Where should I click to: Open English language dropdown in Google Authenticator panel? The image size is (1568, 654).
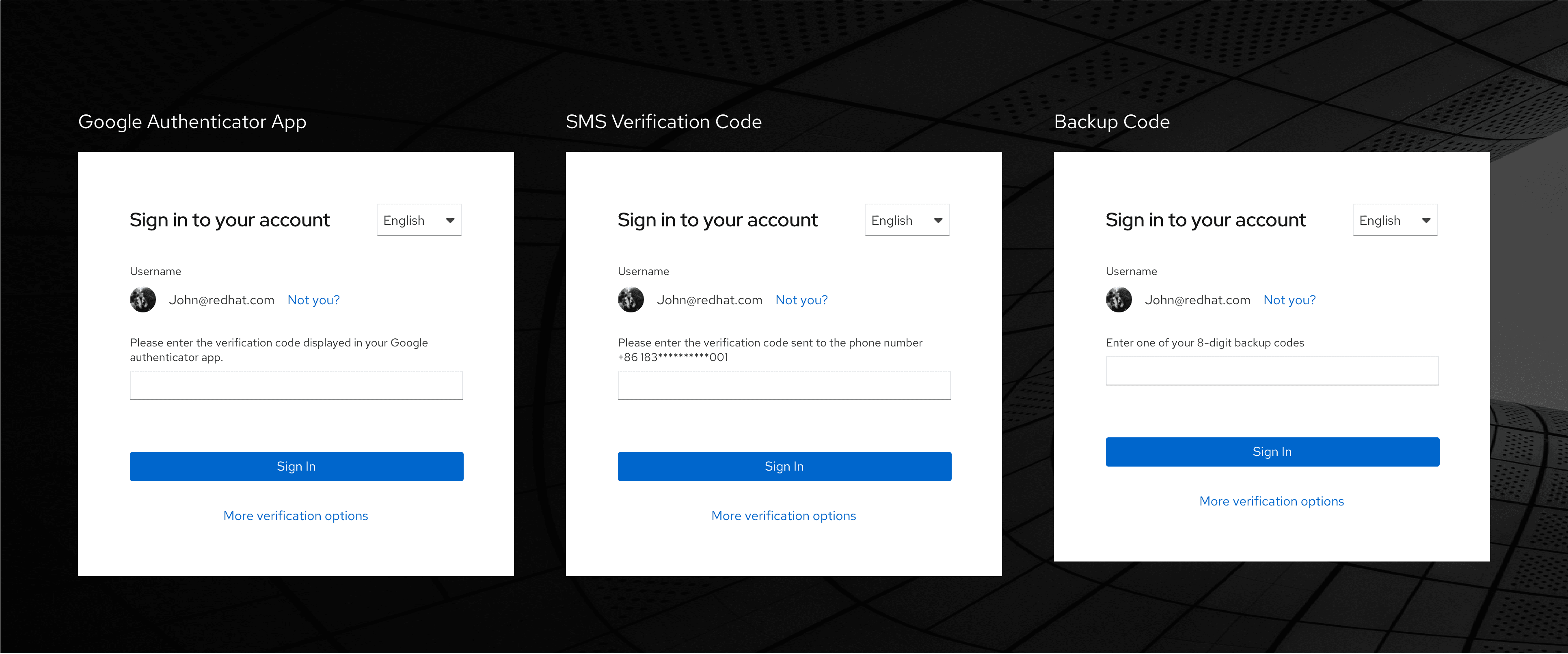(419, 220)
